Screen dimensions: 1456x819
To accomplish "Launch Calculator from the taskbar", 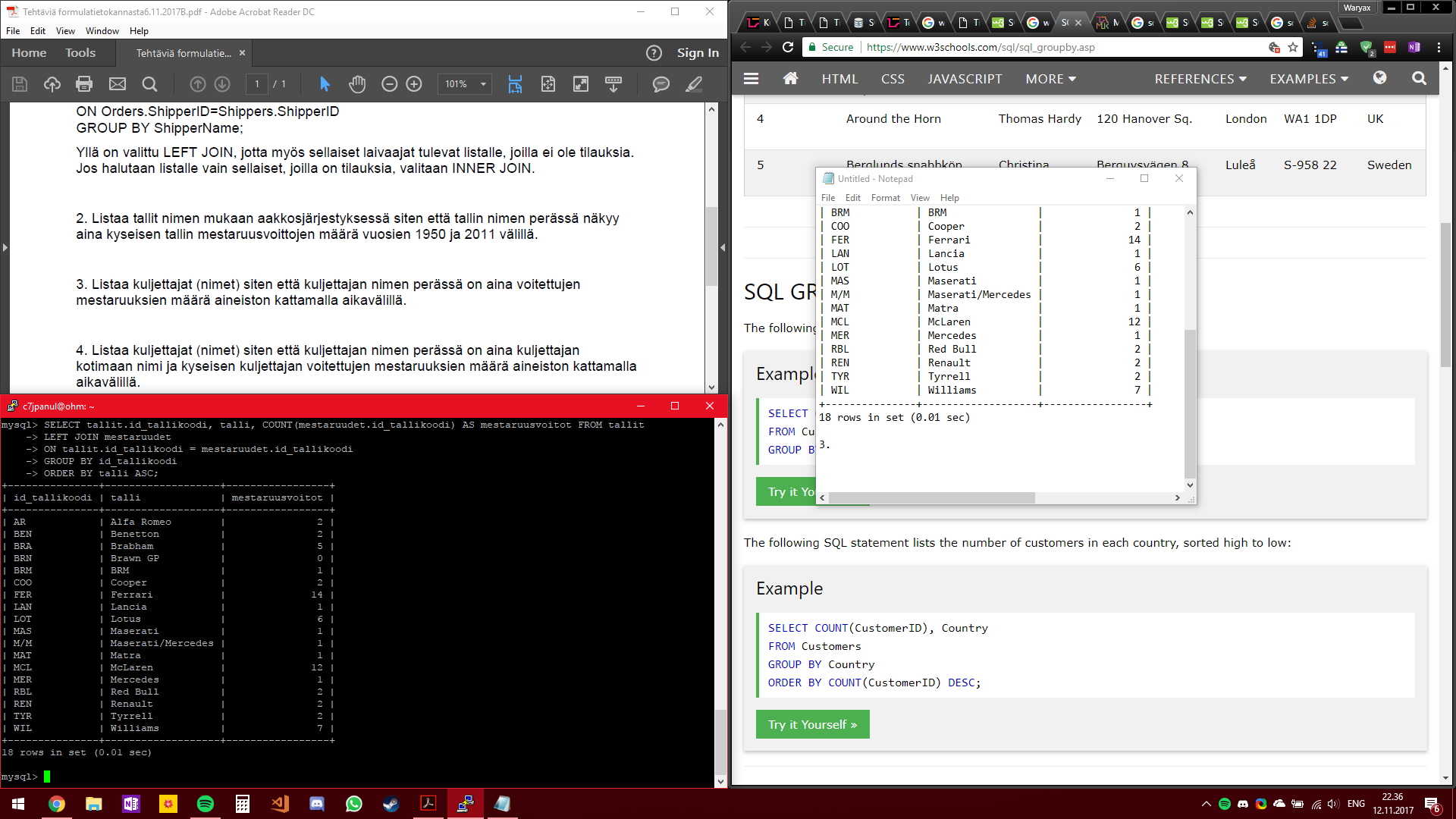I will [x=243, y=804].
